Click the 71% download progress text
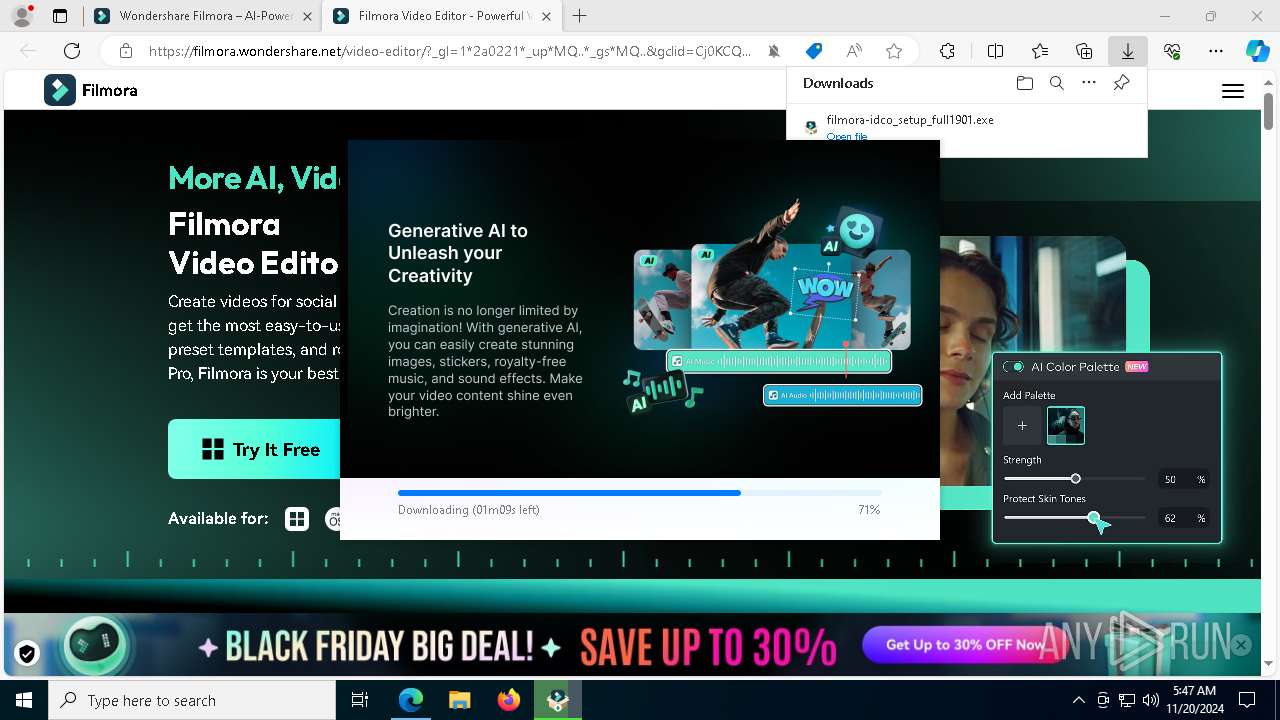 (x=868, y=510)
